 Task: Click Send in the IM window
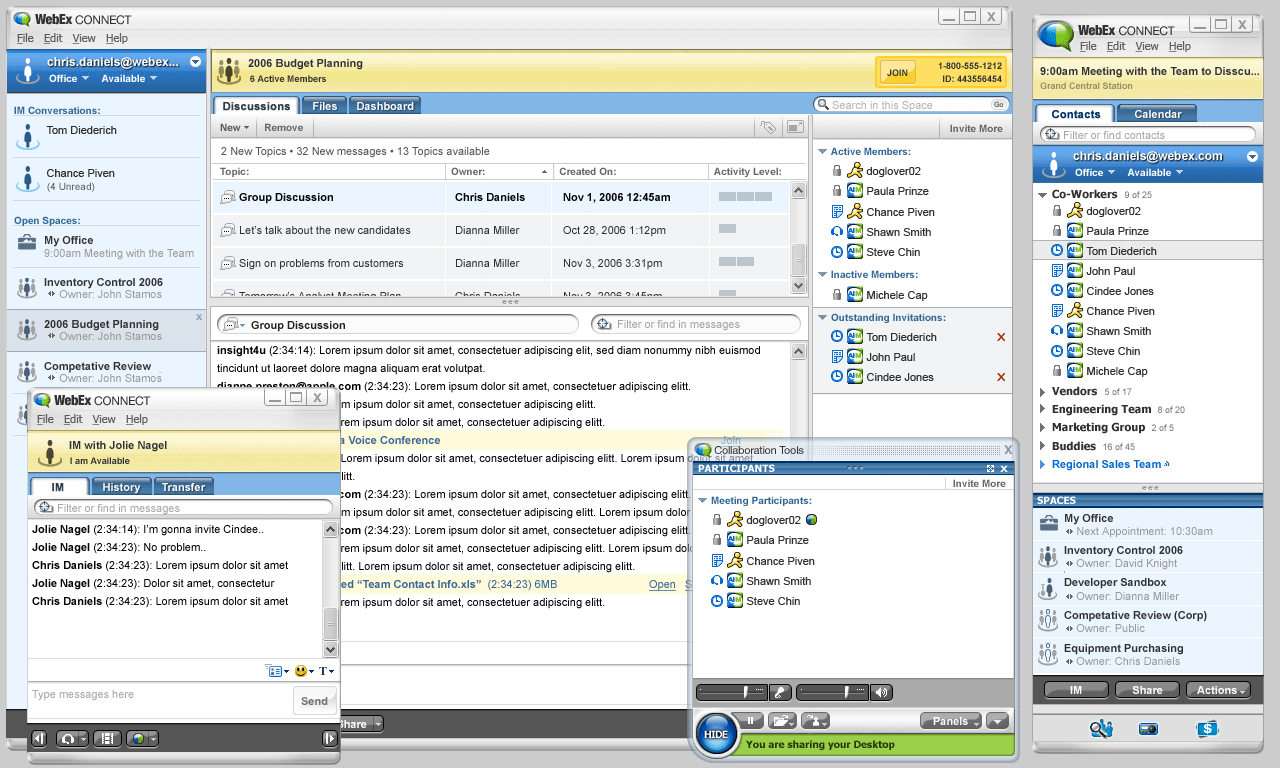(x=314, y=701)
